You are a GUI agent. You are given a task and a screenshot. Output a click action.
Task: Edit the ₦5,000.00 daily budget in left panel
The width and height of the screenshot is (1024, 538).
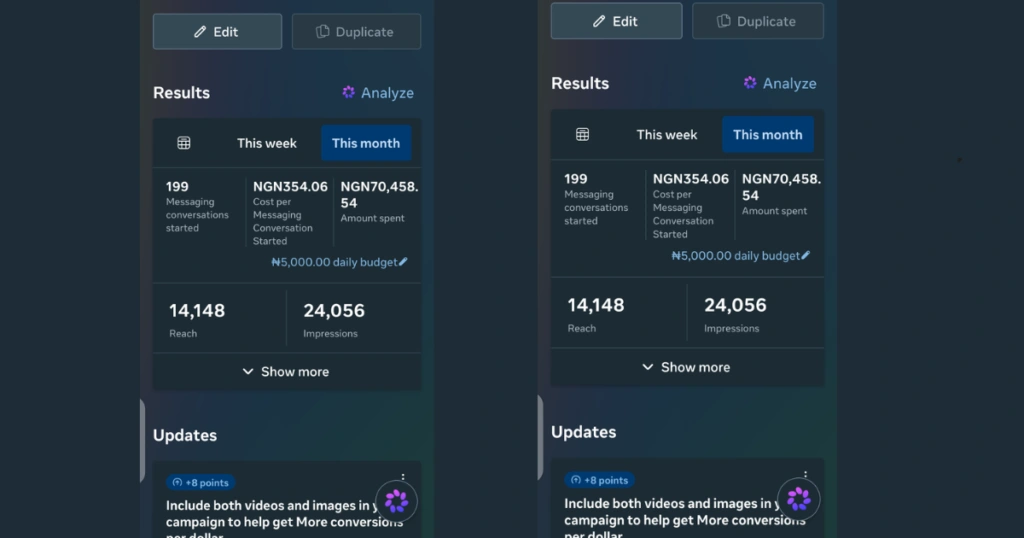tap(340, 262)
